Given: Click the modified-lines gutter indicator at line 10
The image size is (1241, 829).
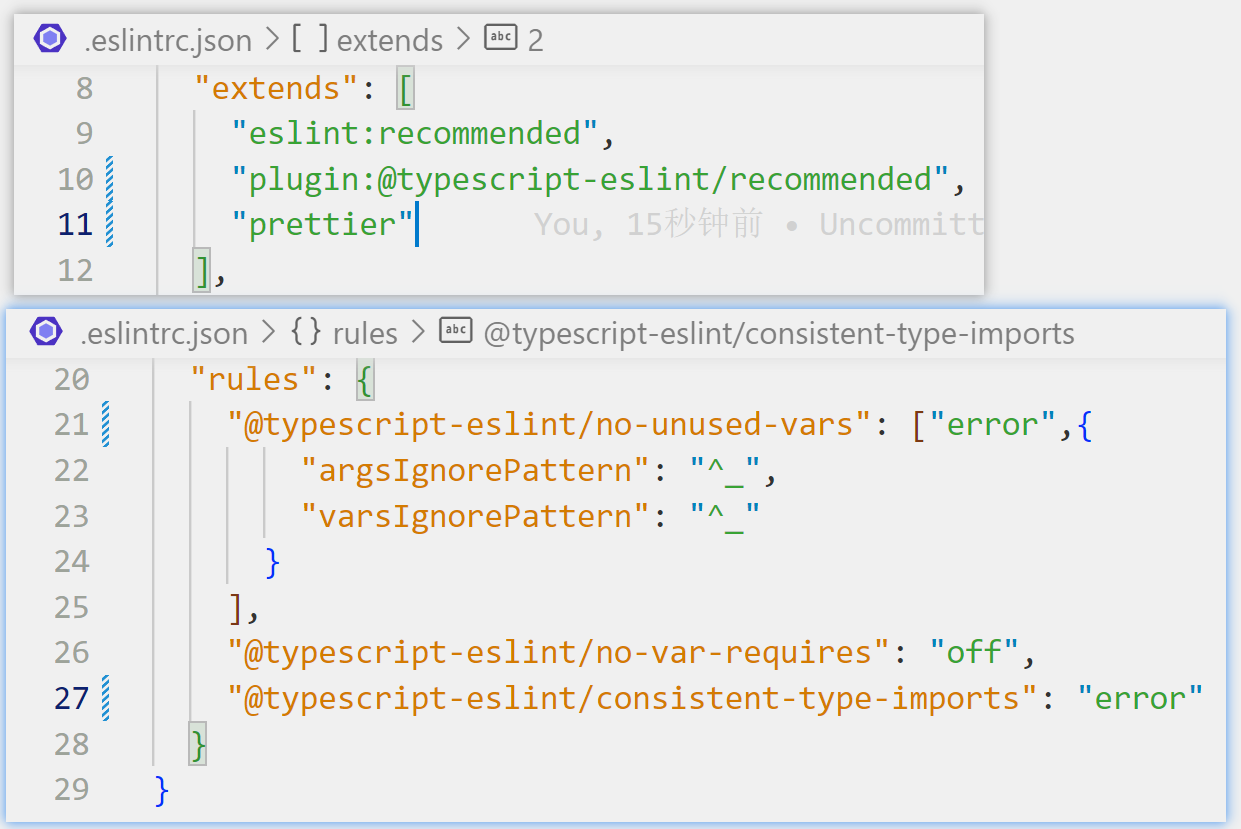Looking at the screenshot, I should coord(107,178).
